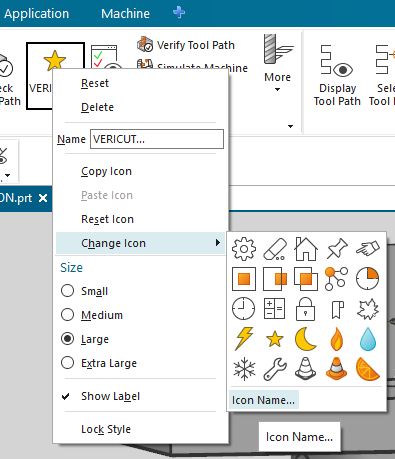This screenshot has height=459, width=395.
Task: Select the orange node network icon
Action: 337,279
